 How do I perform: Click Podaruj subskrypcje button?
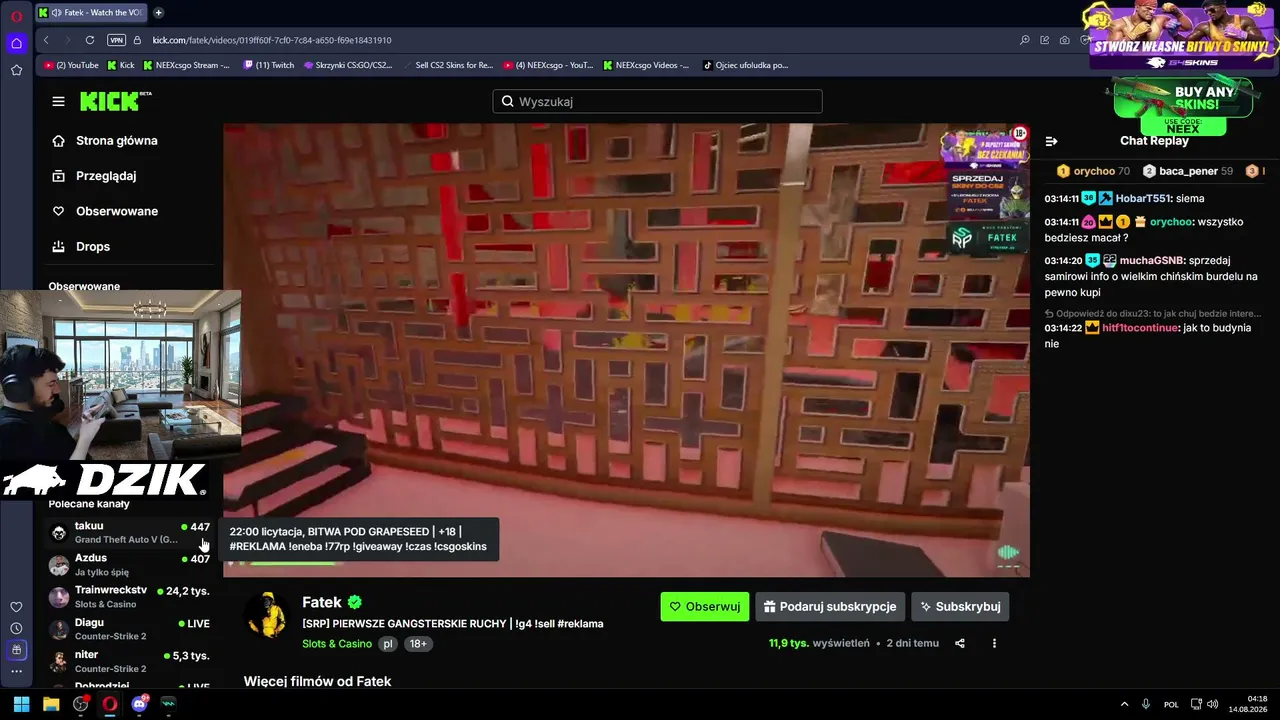pyautogui.click(x=830, y=606)
